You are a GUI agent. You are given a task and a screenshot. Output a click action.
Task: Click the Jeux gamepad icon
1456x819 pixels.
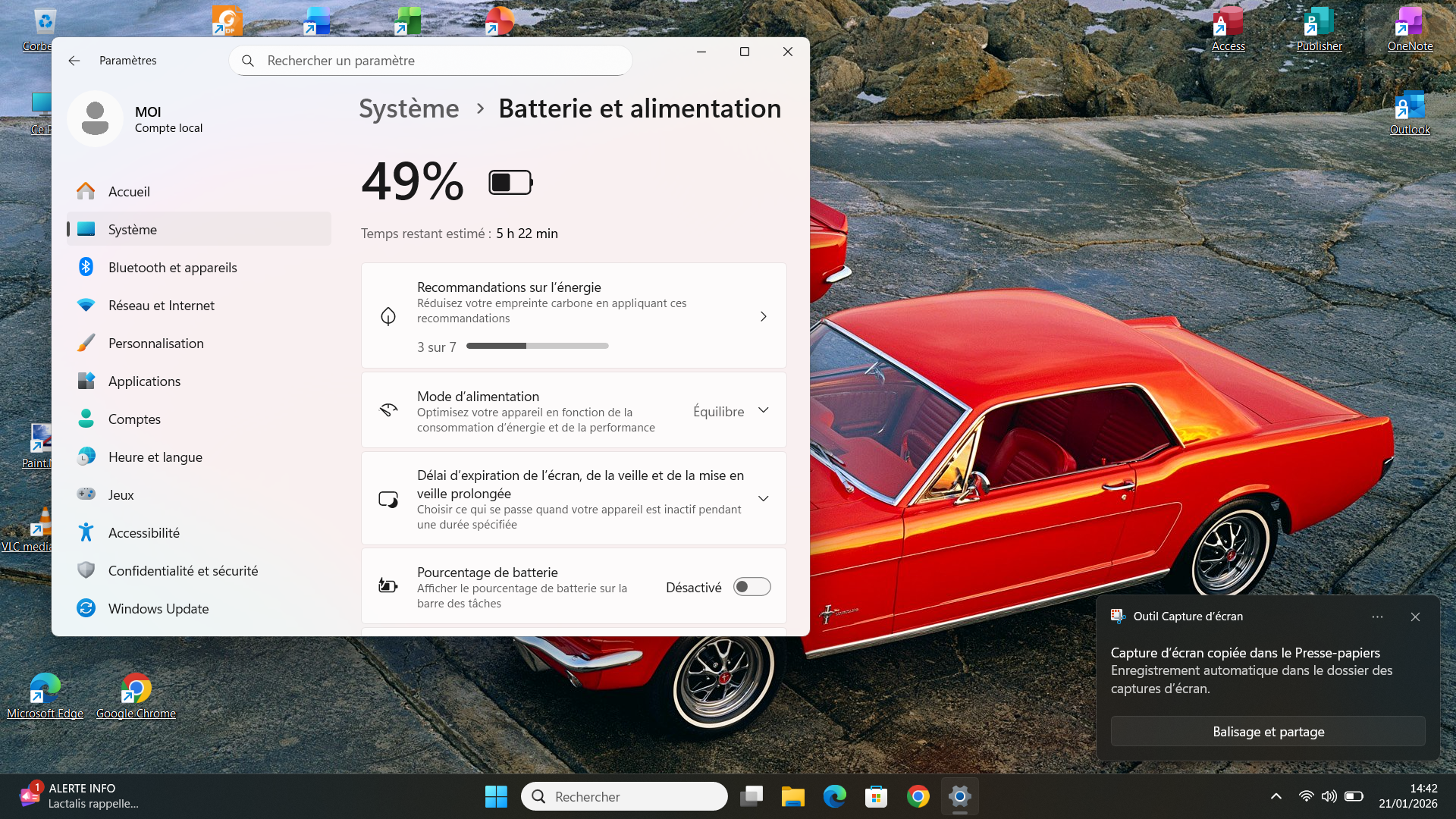(86, 494)
